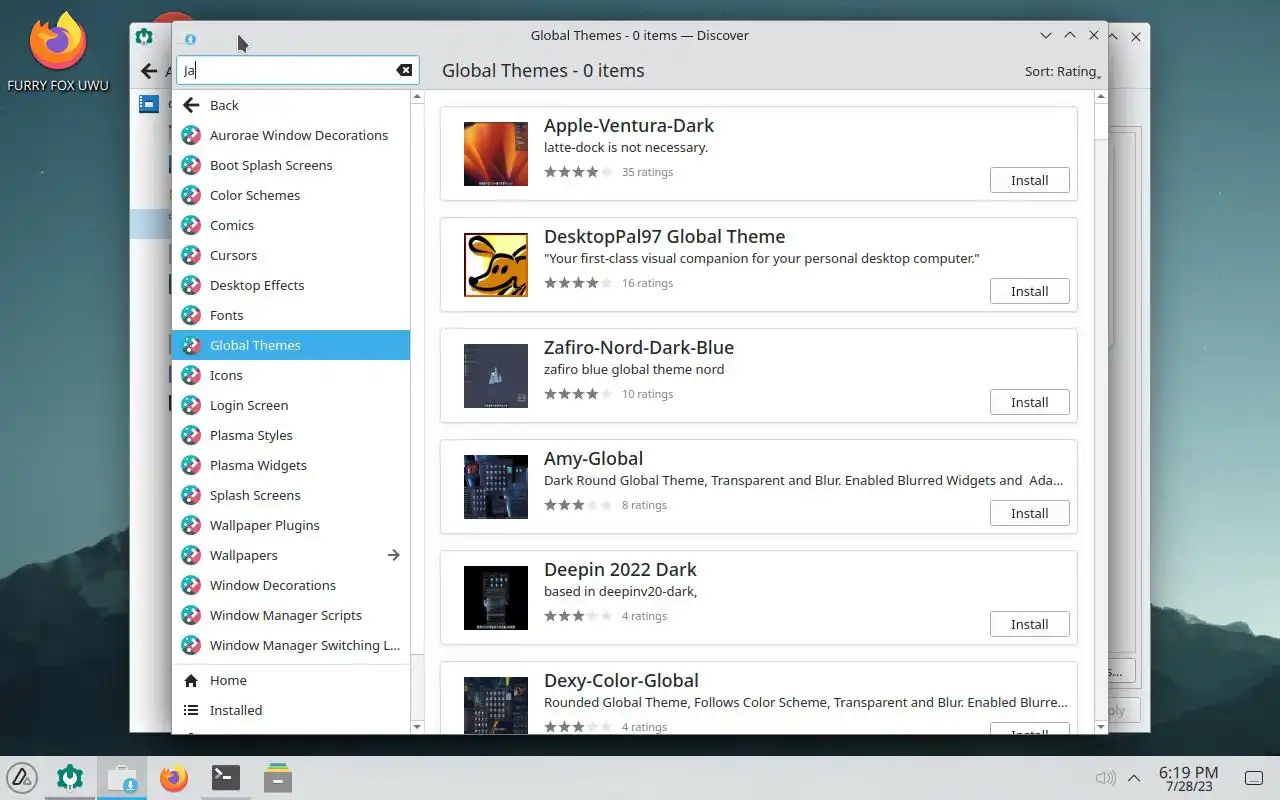Open the Installed applications list
Image resolution: width=1280 pixels, height=800 pixels.
(291, 710)
